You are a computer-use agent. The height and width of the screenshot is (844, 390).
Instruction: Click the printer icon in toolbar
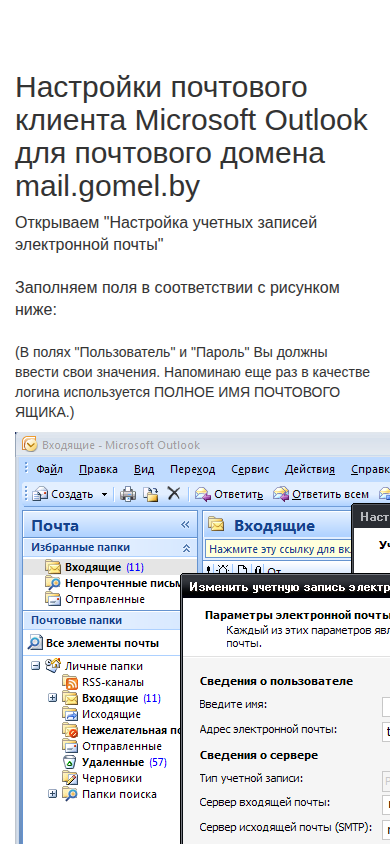(127, 494)
